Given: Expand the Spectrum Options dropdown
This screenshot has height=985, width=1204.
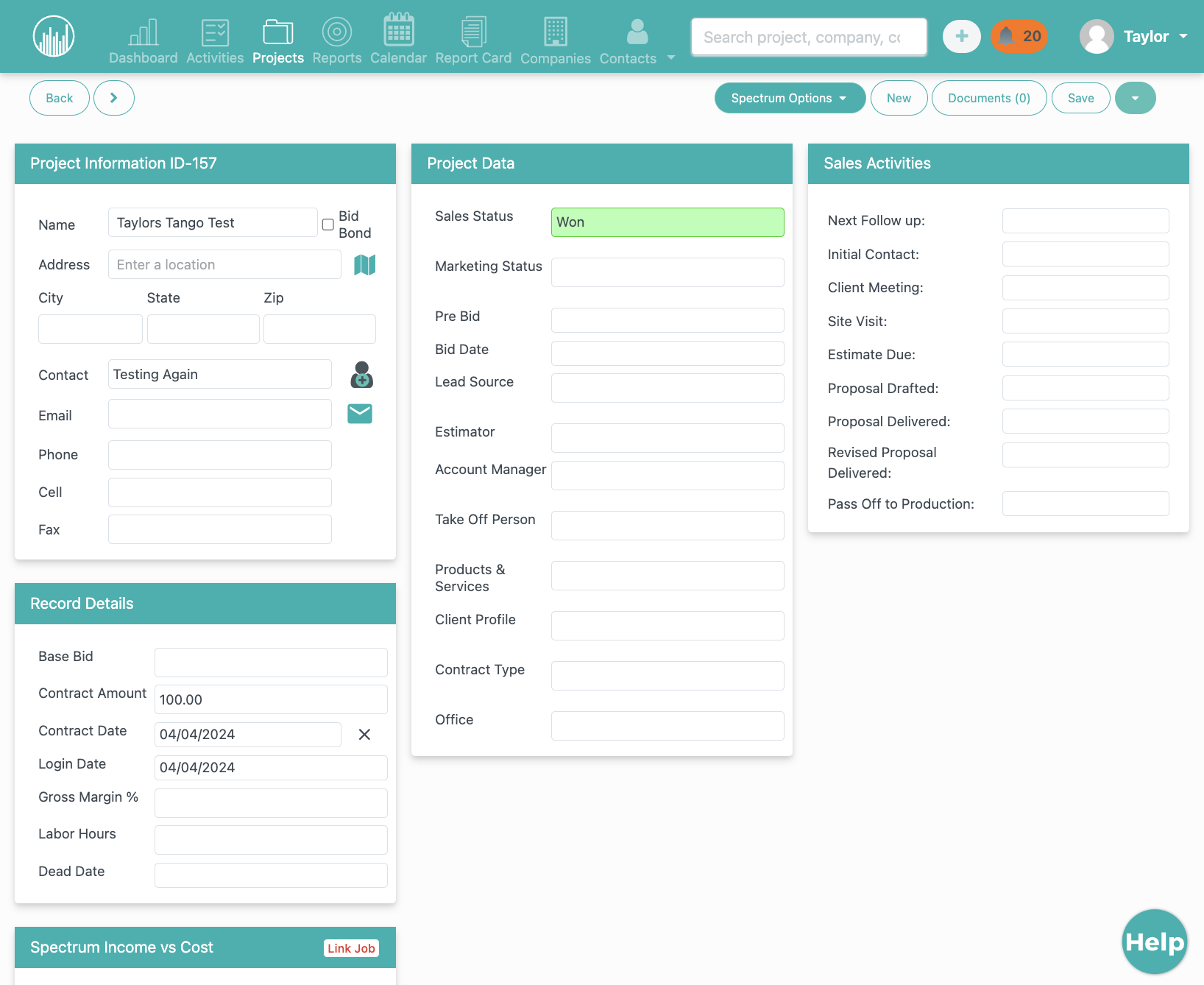Looking at the screenshot, I should click(x=790, y=98).
